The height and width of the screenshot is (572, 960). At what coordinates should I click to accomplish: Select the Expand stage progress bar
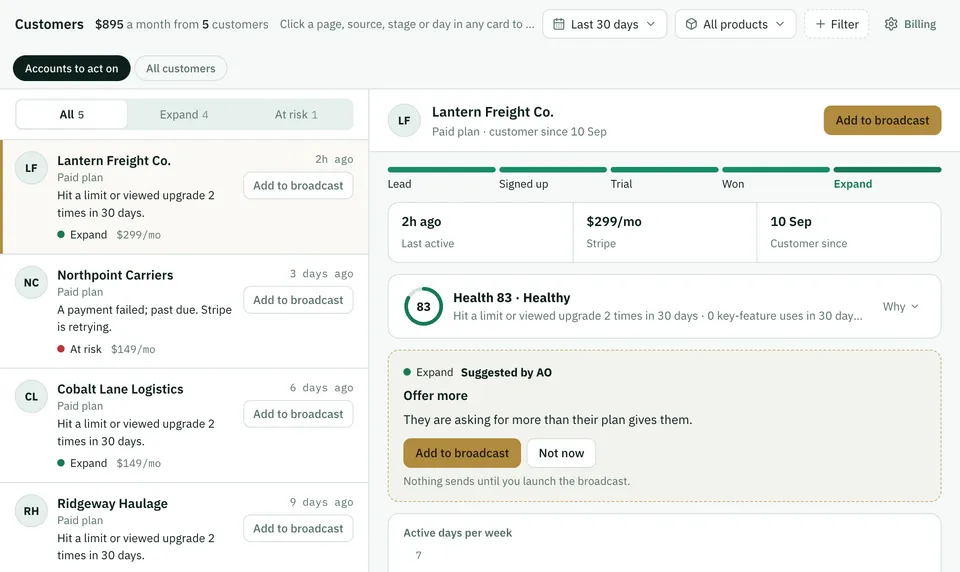pos(887,170)
